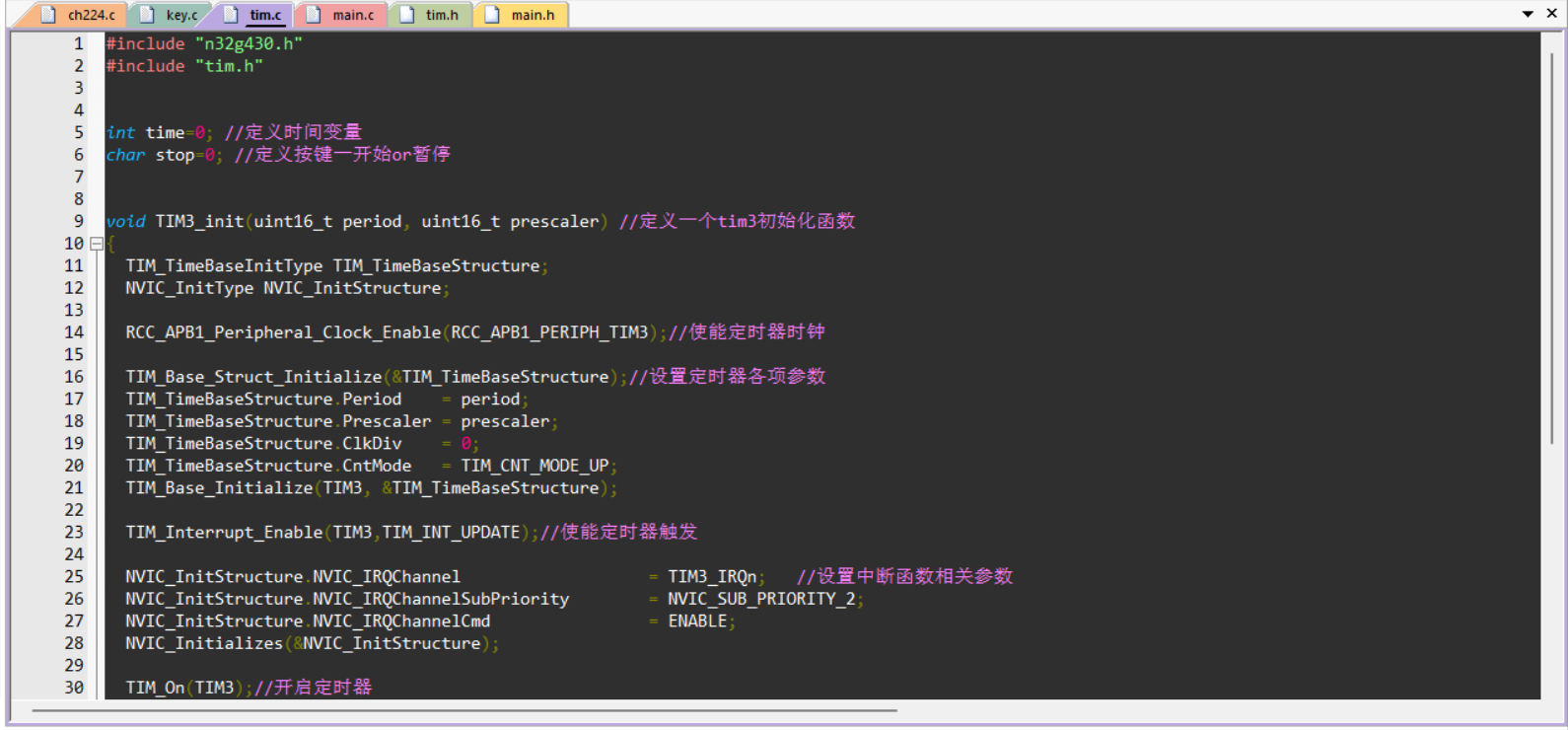Screen dimensions: 1568x730
Task: Open the active files dropdown arrow
Action: (1528, 14)
